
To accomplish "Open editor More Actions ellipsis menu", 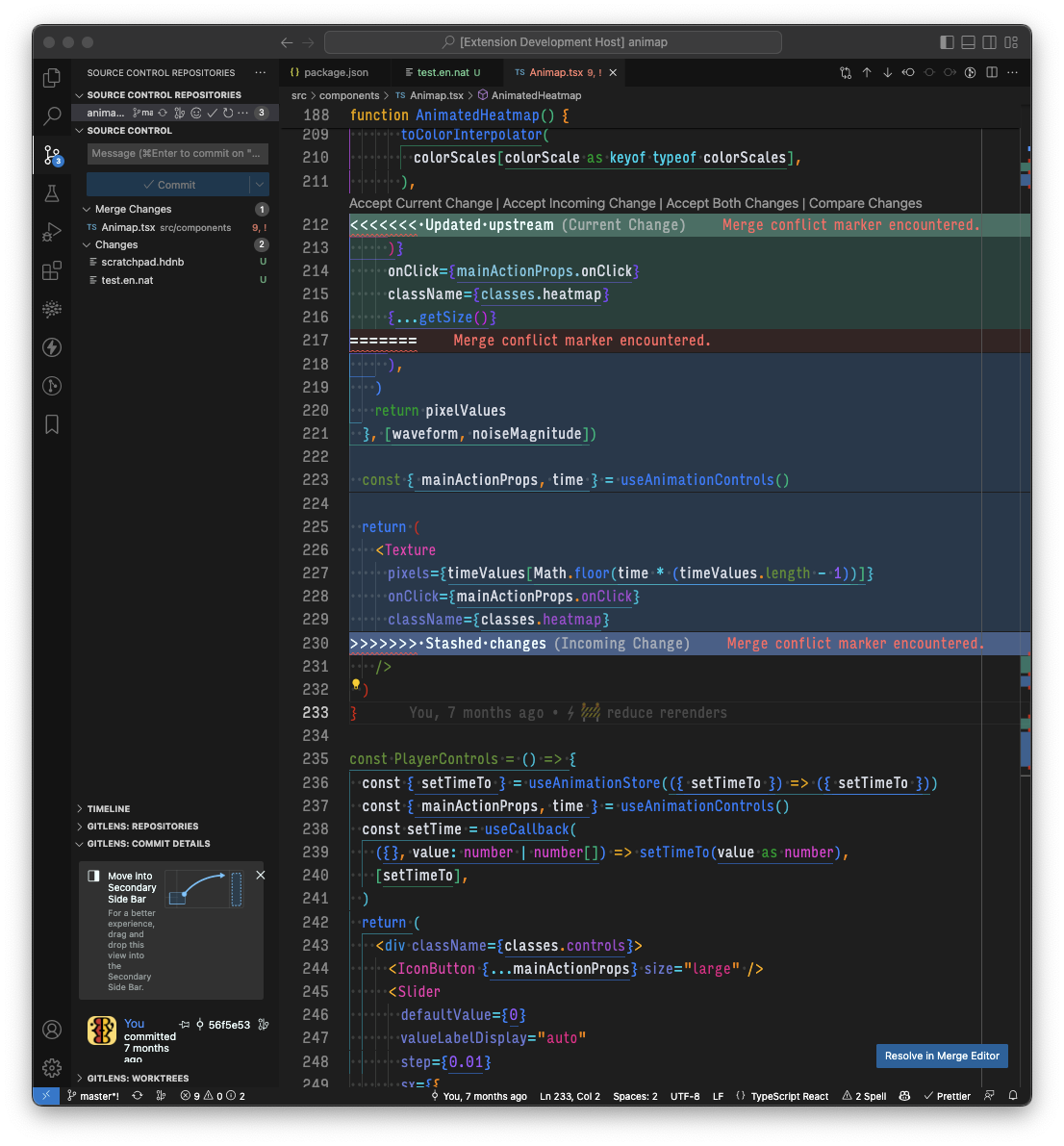I will [1012, 72].
